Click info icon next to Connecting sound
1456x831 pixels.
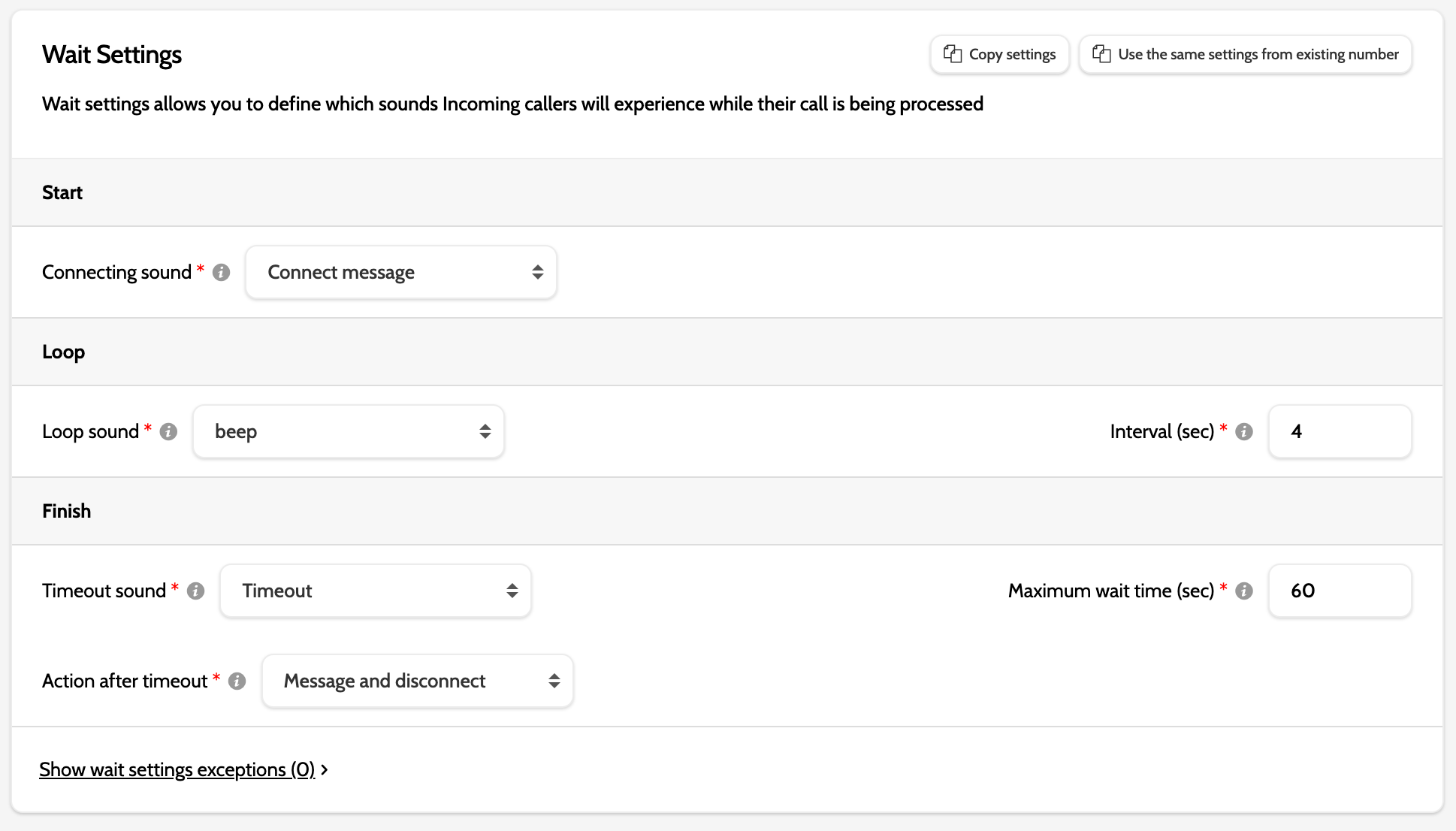[x=221, y=273]
